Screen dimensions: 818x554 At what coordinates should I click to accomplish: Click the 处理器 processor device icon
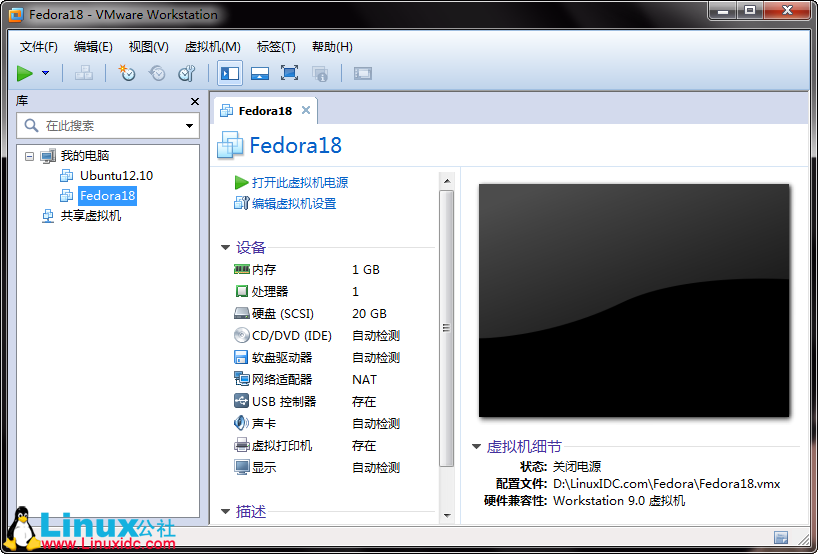(242, 291)
